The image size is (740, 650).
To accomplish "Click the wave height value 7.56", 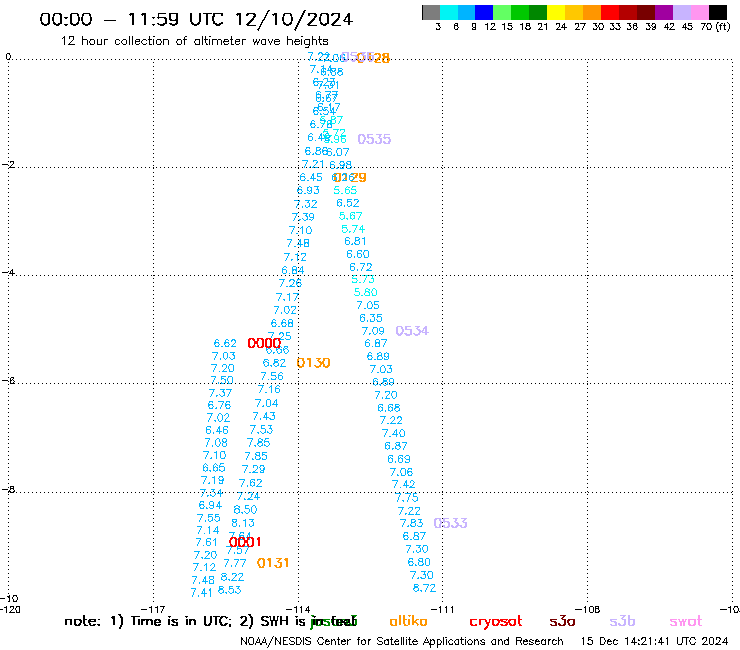I will [x=272, y=376].
